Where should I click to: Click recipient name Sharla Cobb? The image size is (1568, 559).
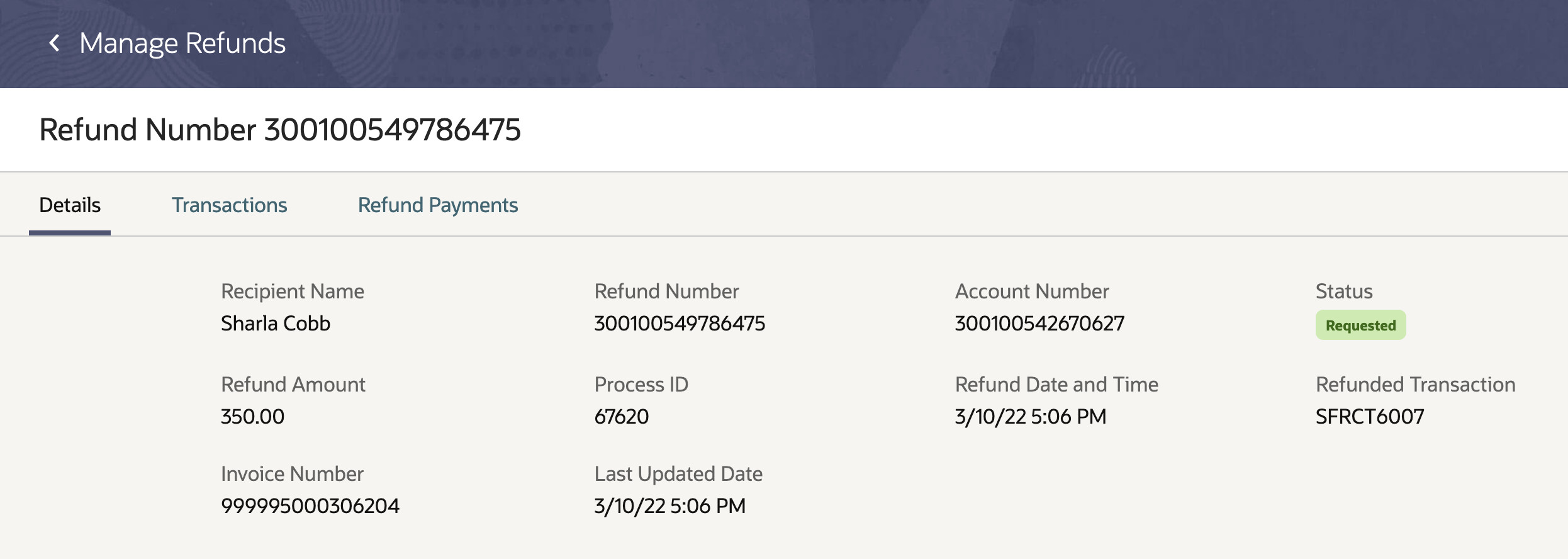275,324
